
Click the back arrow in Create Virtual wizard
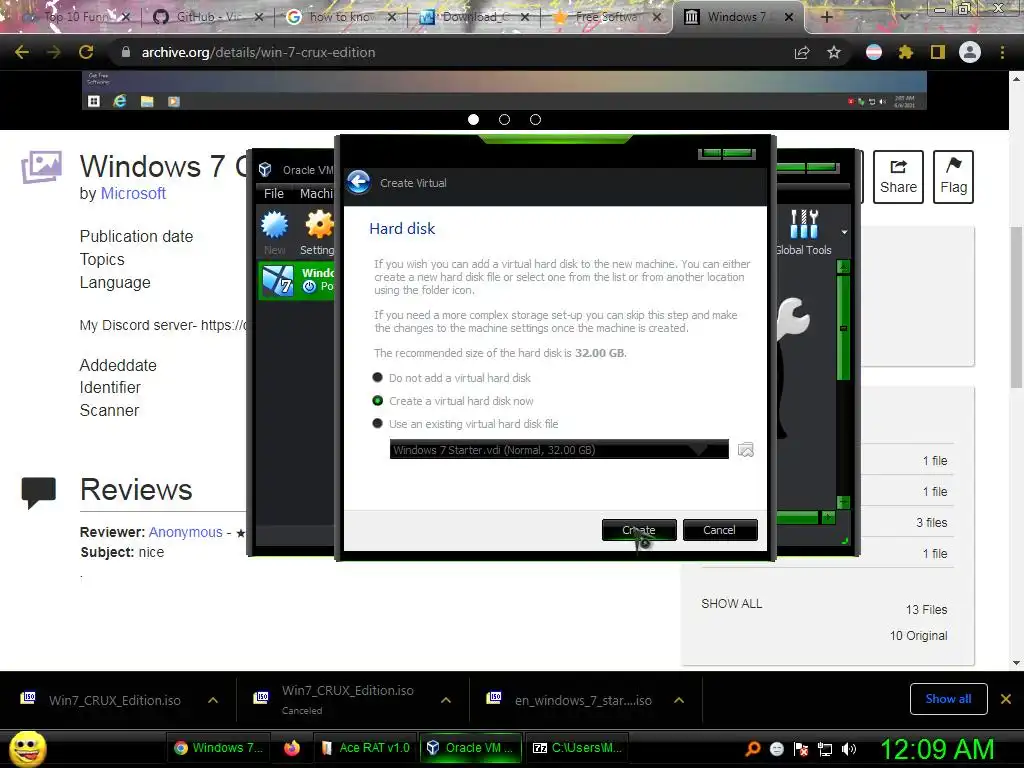tap(359, 182)
